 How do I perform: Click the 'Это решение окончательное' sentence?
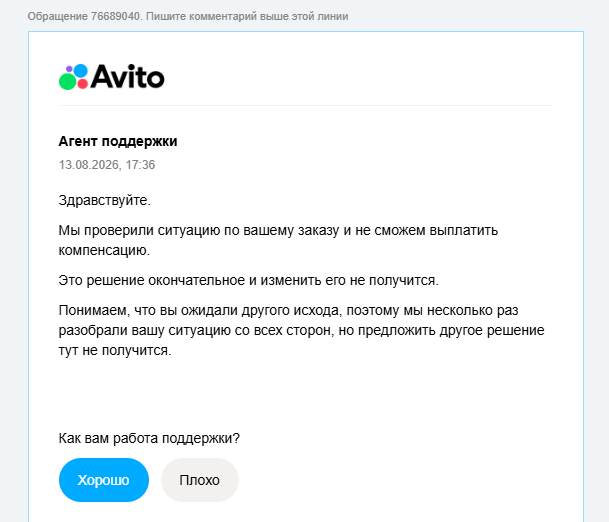249,280
